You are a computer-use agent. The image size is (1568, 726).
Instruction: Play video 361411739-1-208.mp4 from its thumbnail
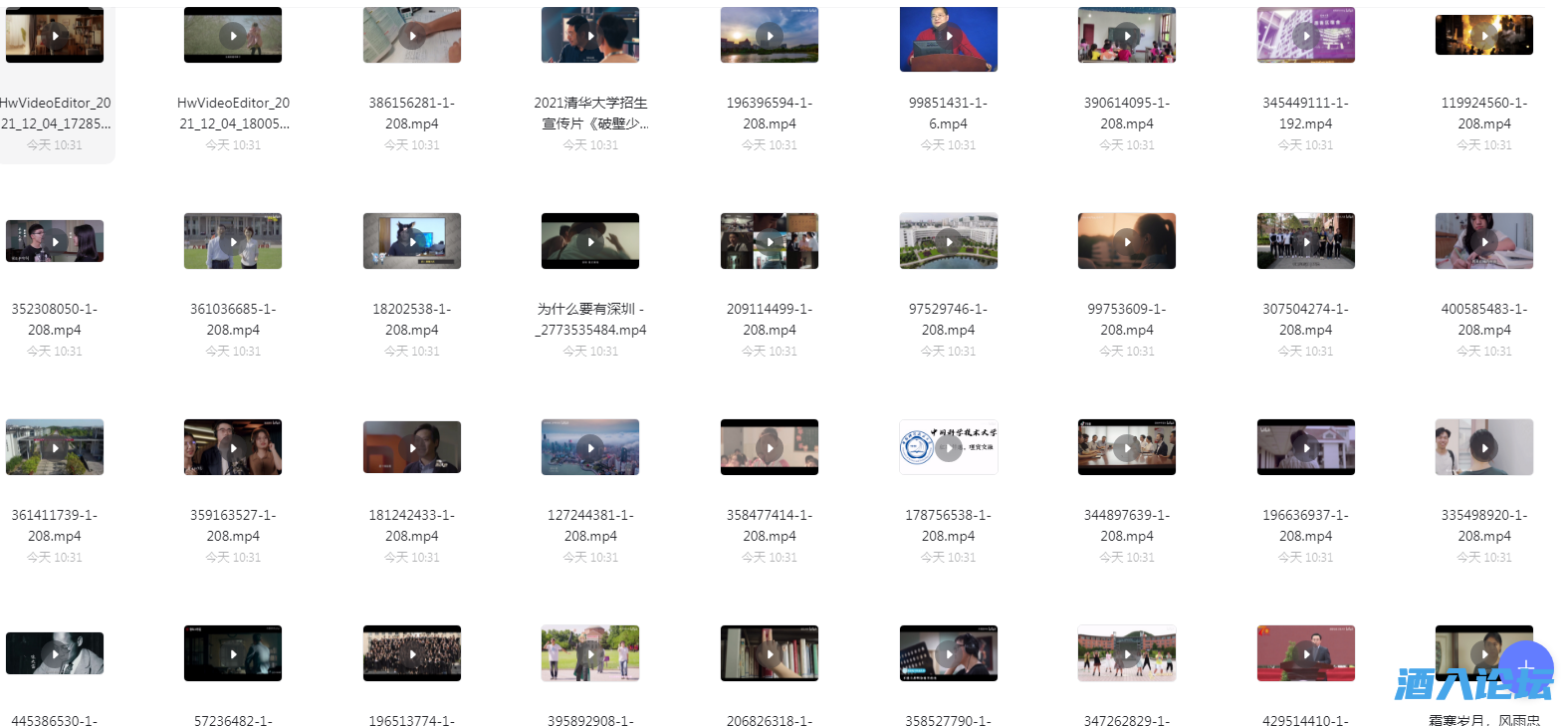55,447
